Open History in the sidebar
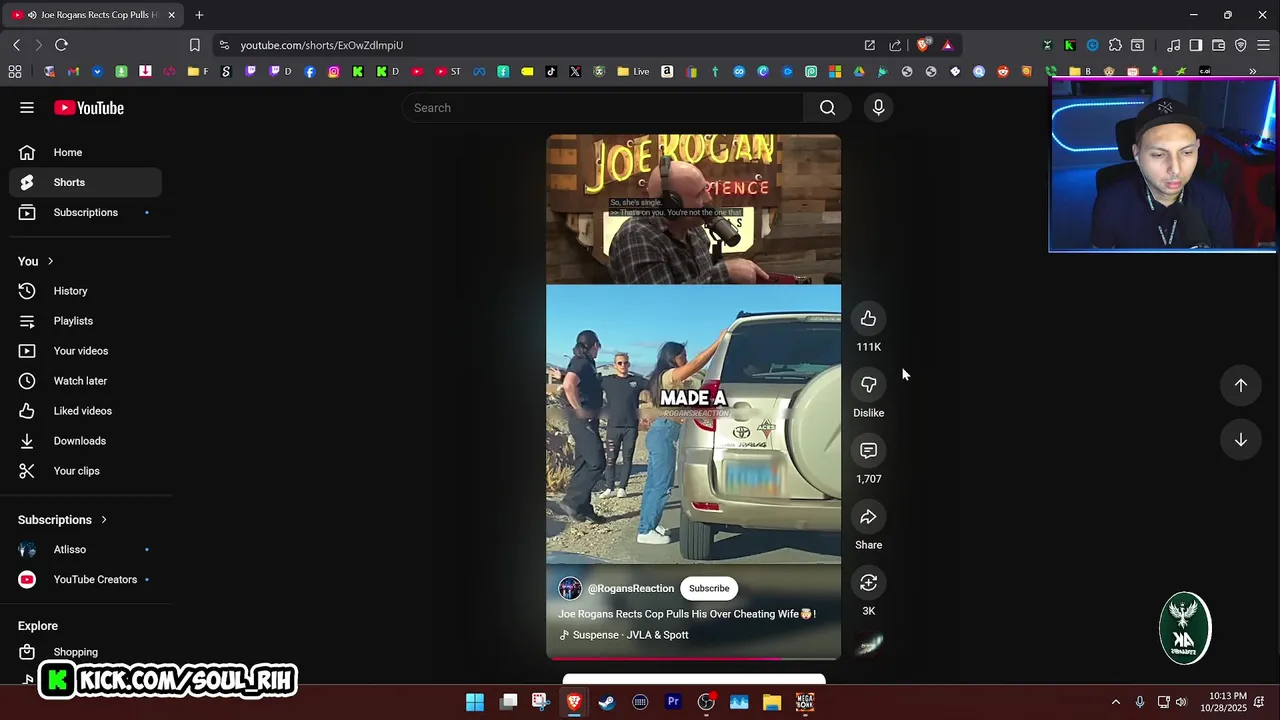 pos(86,291)
